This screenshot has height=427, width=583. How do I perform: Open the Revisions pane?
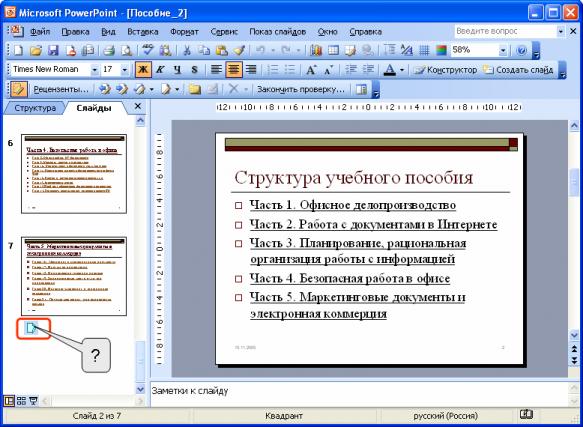[x=361, y=89]
